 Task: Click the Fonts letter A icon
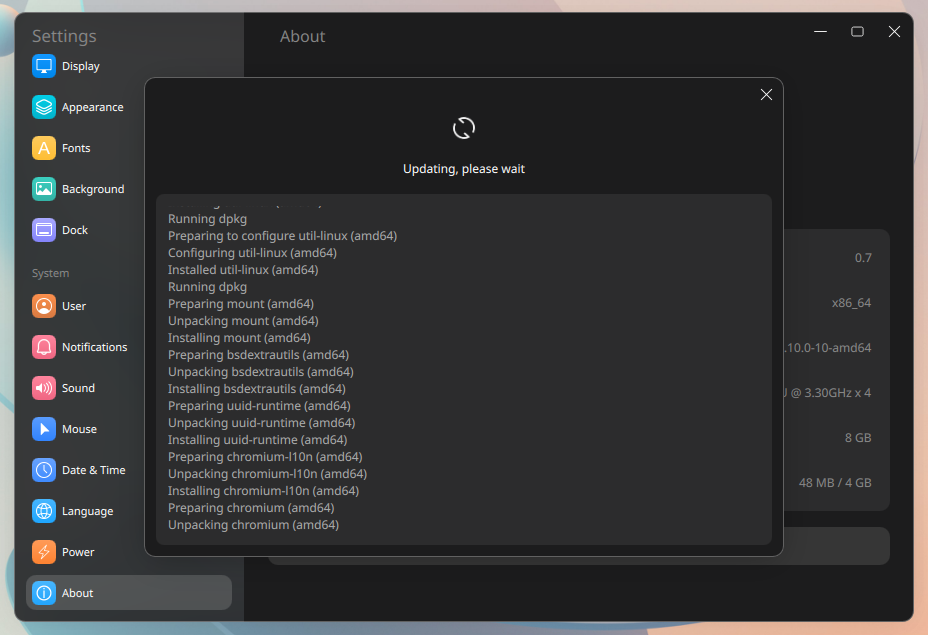tap(44, 148)
